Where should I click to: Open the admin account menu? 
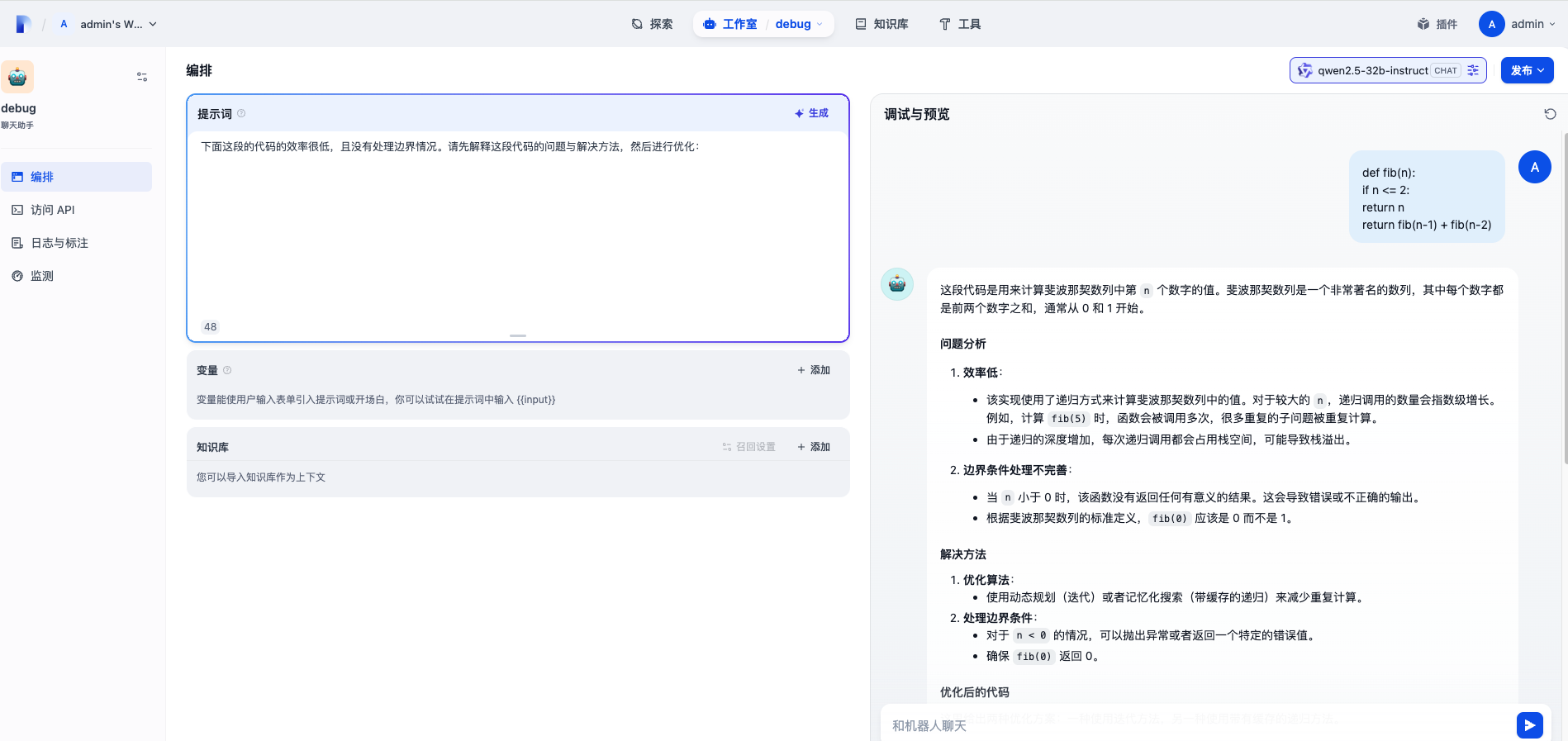(1518, 24)
